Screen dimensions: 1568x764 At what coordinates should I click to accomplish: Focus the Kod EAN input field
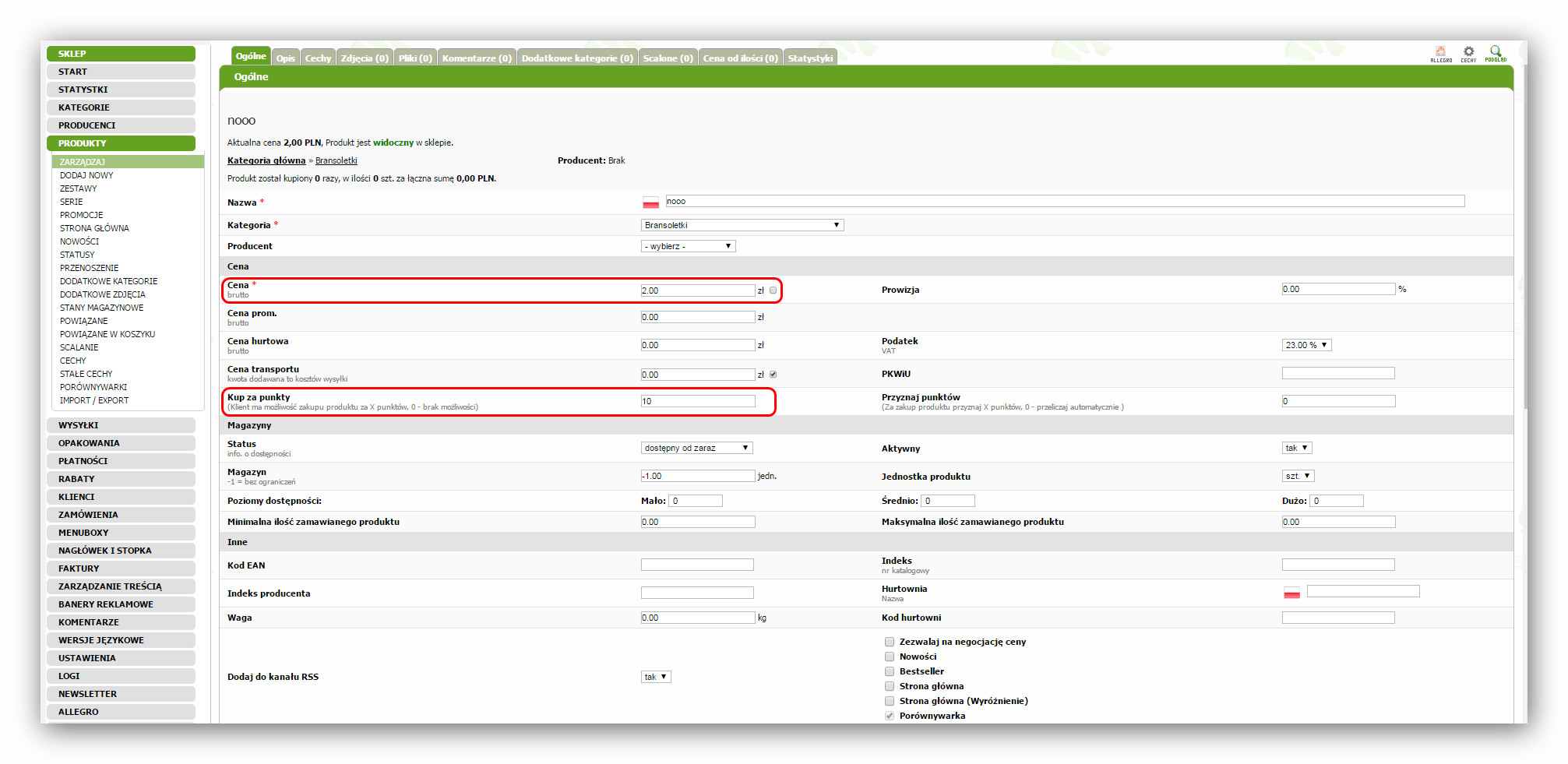click(x=697, y=565)
